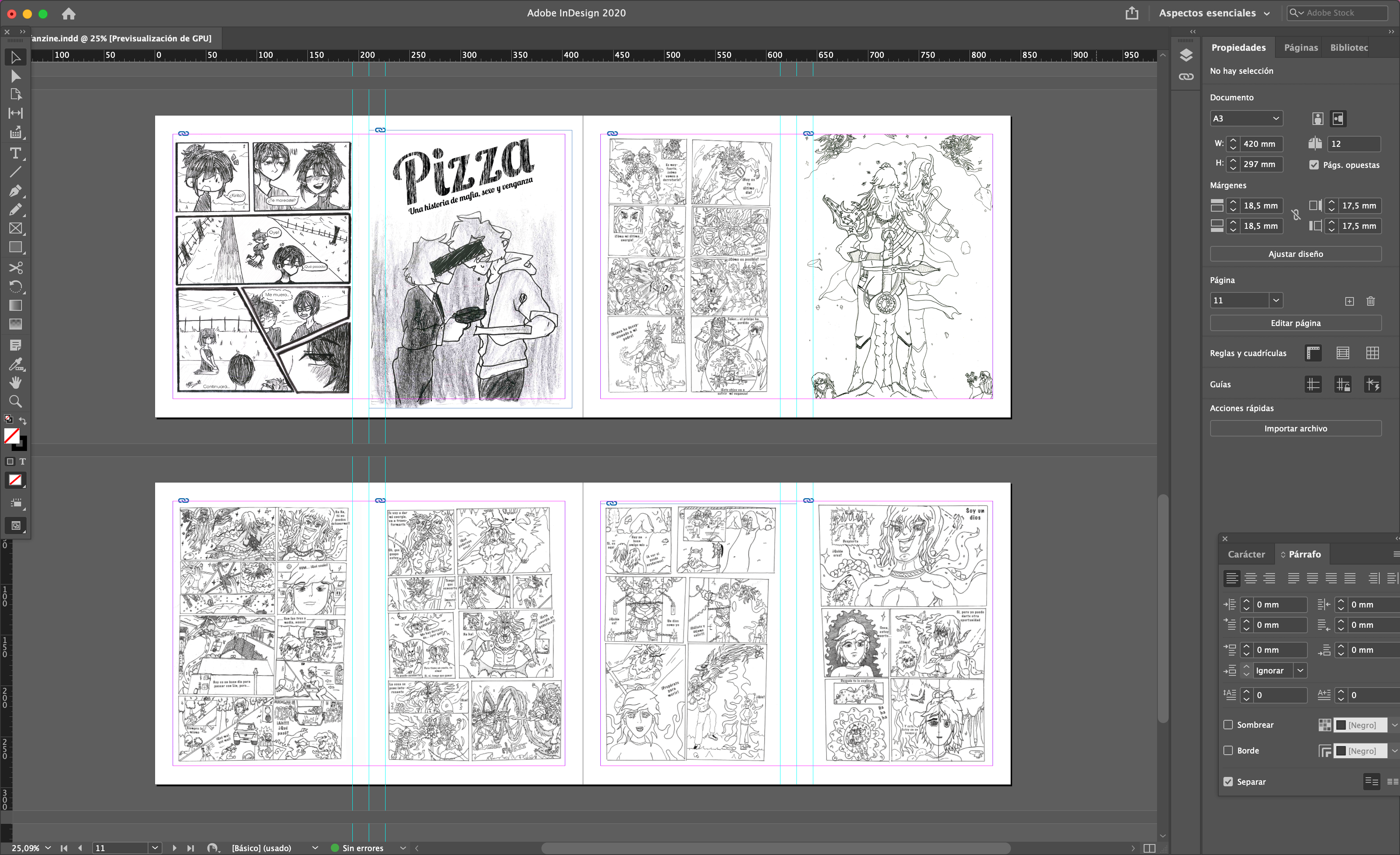
Task: Open the Ignorar drop cap dropdown
Action: tap(1300, 670)
